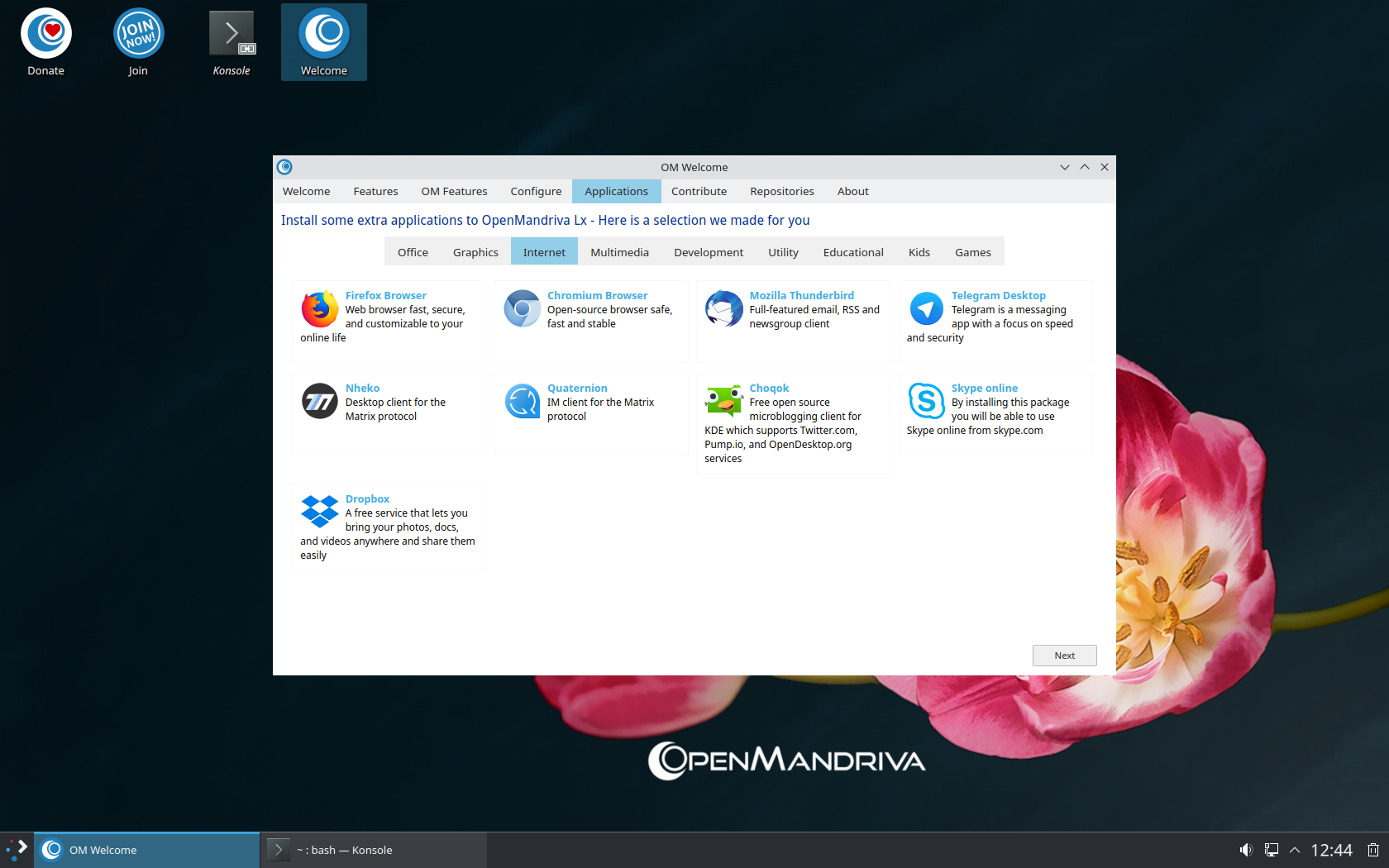Open the Konsole desktop icon
This screenshot has height=868, width=1389.
pos(231,42)
